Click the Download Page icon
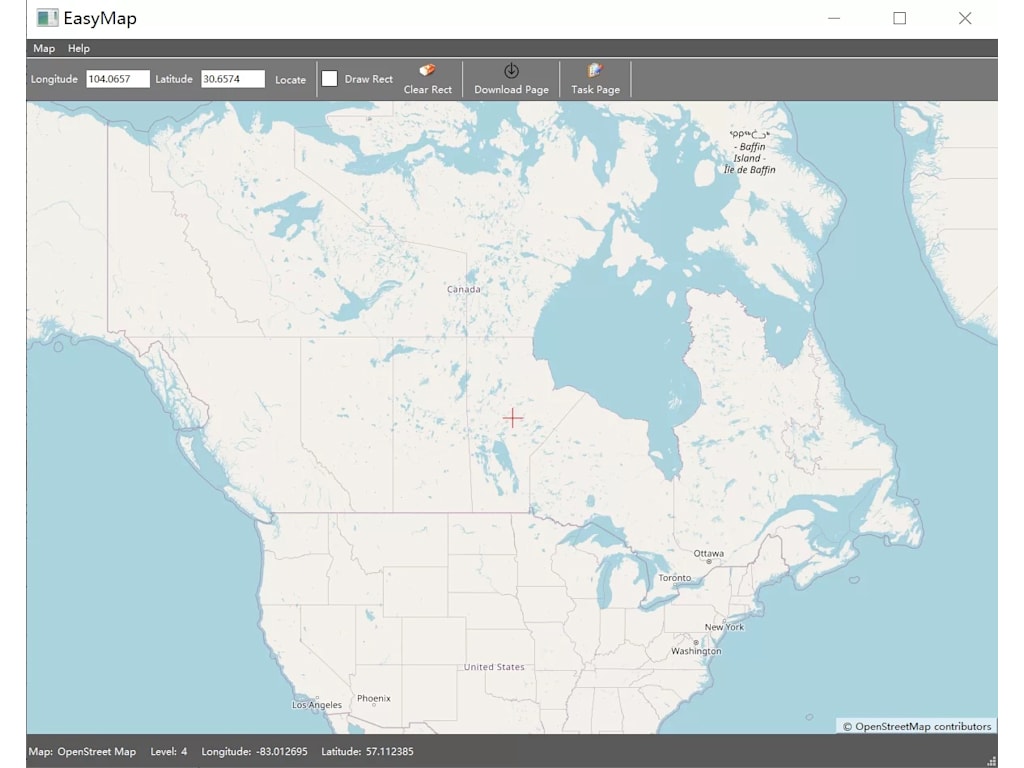The height and width of the screenshot is (768, 1024). coord(511,72)
